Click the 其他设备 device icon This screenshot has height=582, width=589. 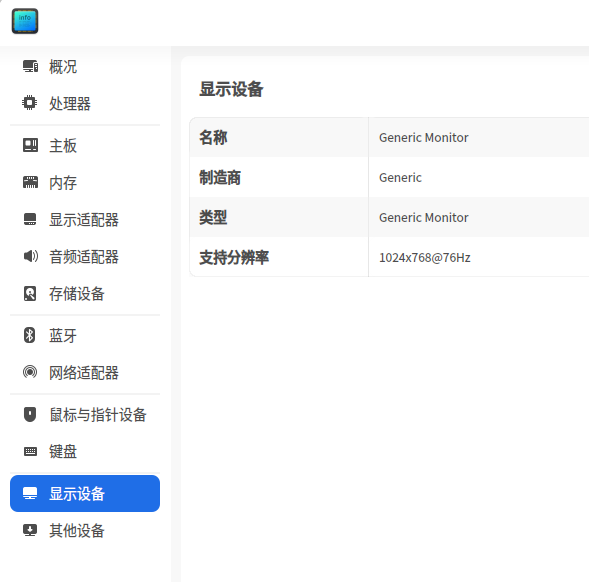point(30,530)
